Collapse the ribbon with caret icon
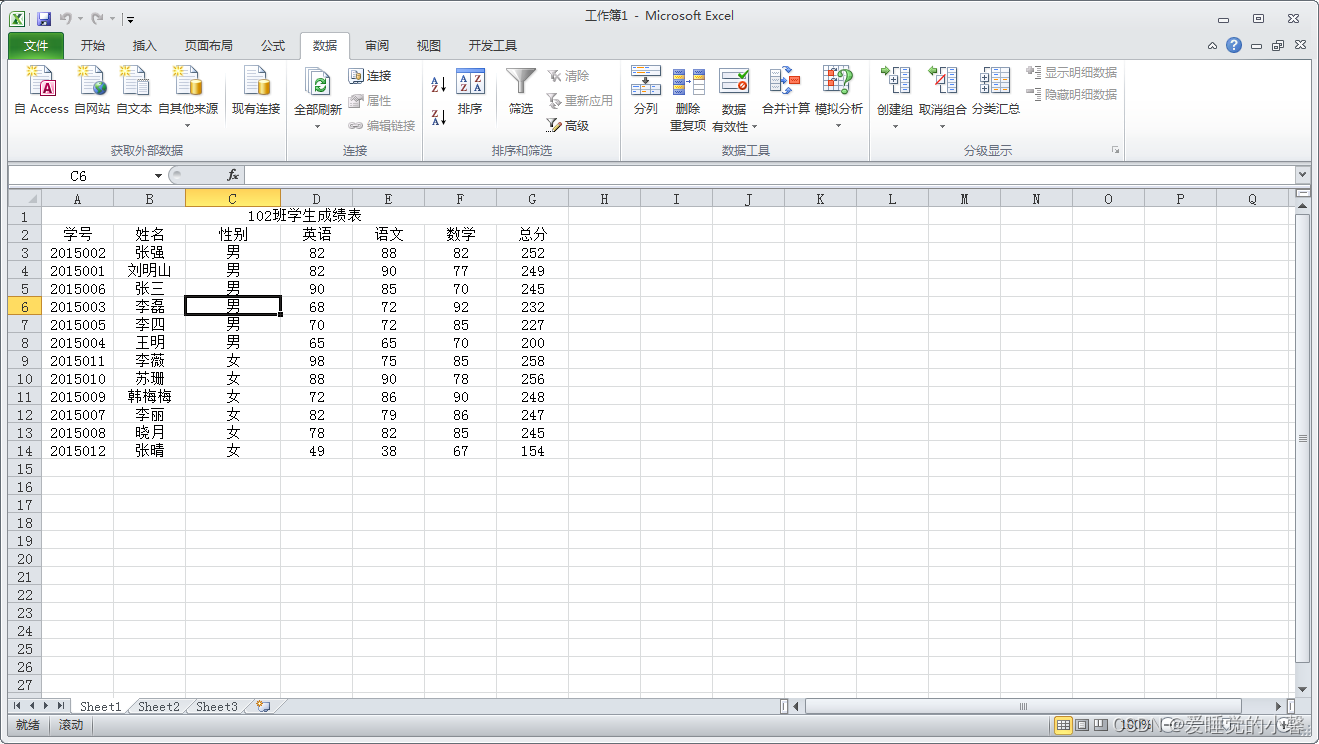The height and width of the screenshot is (744, 1319). coord(1212,46)
